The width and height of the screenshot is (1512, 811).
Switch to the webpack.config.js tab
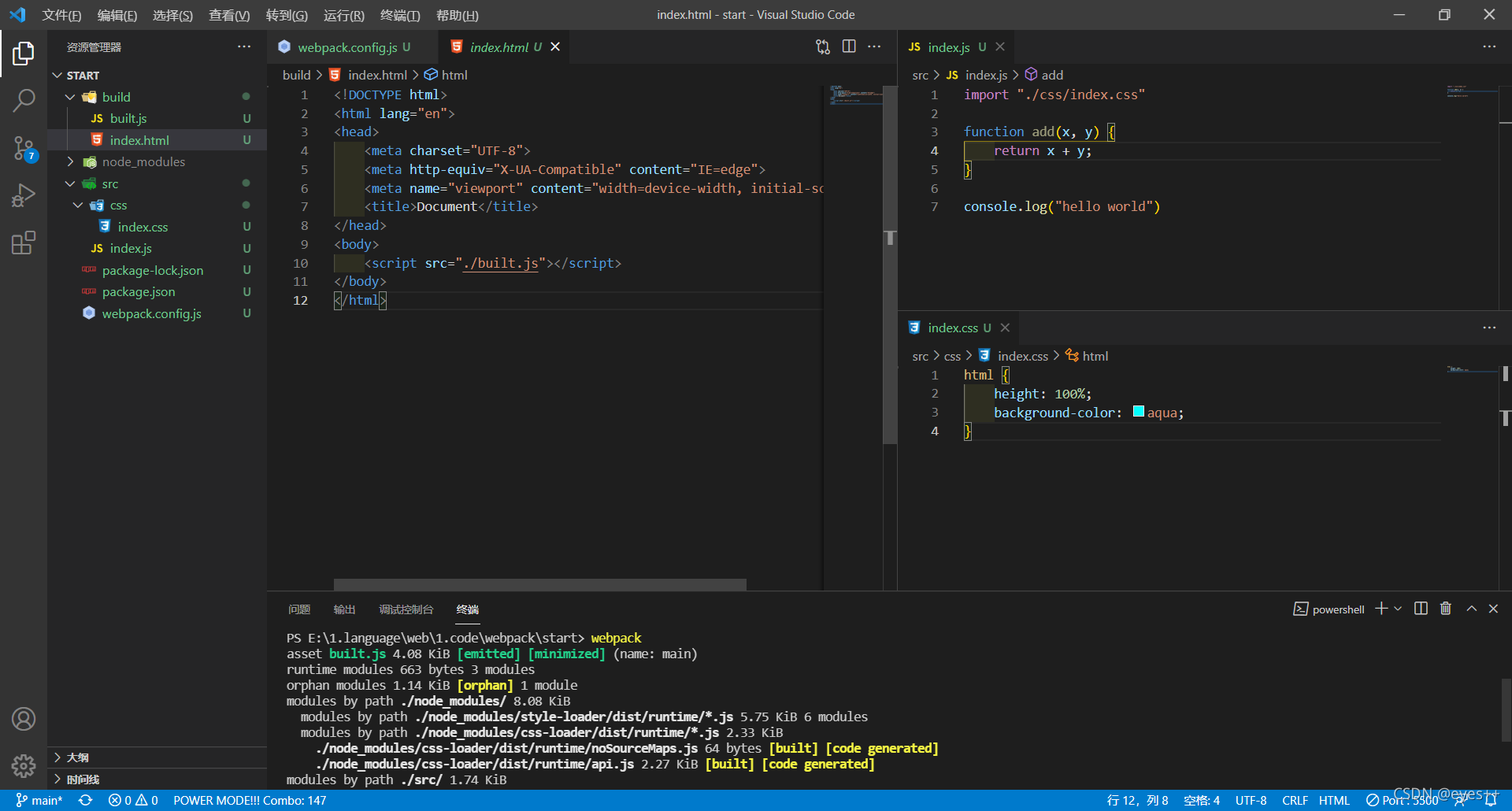pyautogui.click(x=353, y=47)
